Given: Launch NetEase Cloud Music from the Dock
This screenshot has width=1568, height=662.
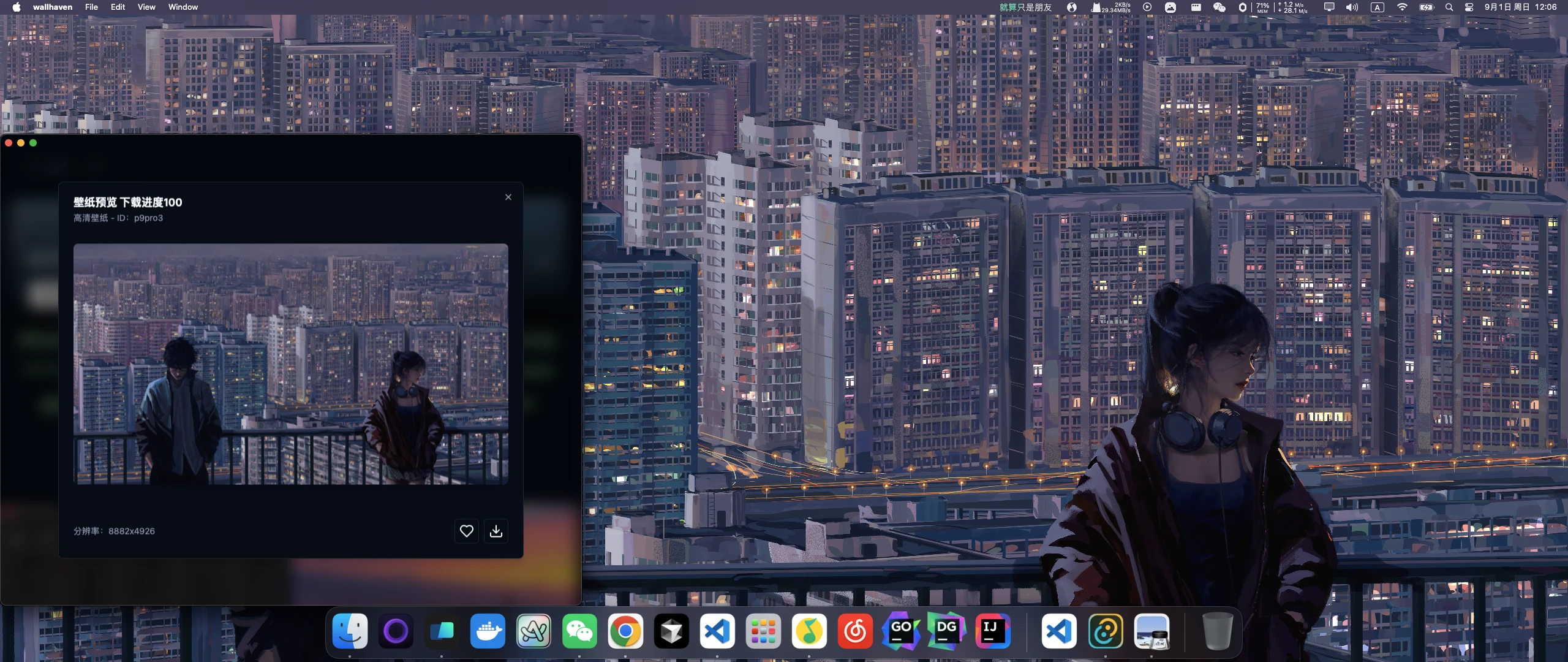Looking at the screenshot, I should coord(855,631).
